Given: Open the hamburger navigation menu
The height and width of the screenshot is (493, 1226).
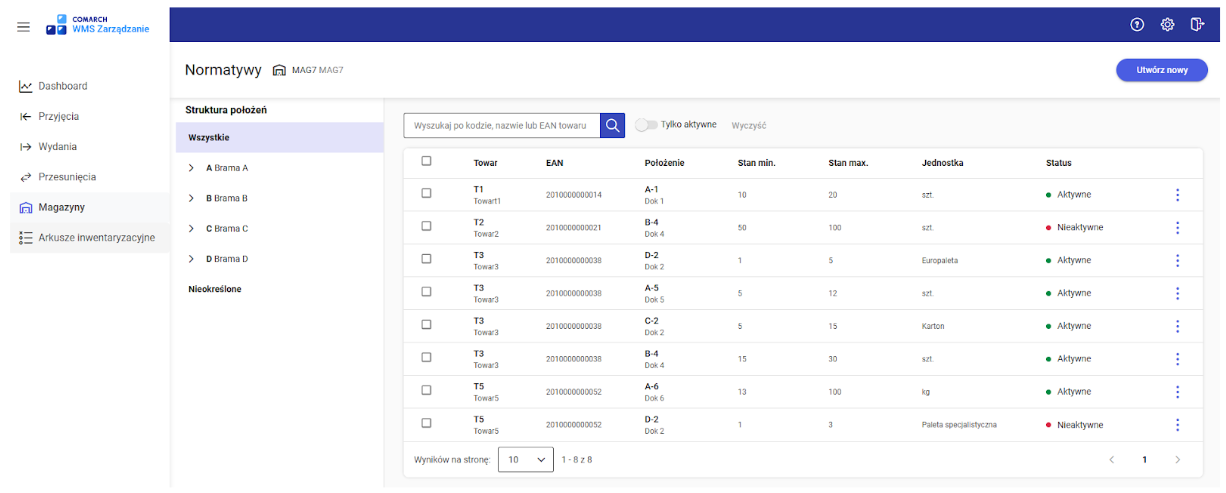Looking at the screenshot, I should click(x=23, y=27).
